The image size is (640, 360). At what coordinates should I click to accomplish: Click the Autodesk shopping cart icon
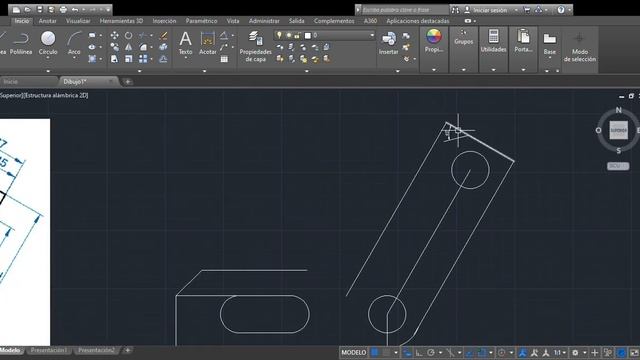pos(527,10)
